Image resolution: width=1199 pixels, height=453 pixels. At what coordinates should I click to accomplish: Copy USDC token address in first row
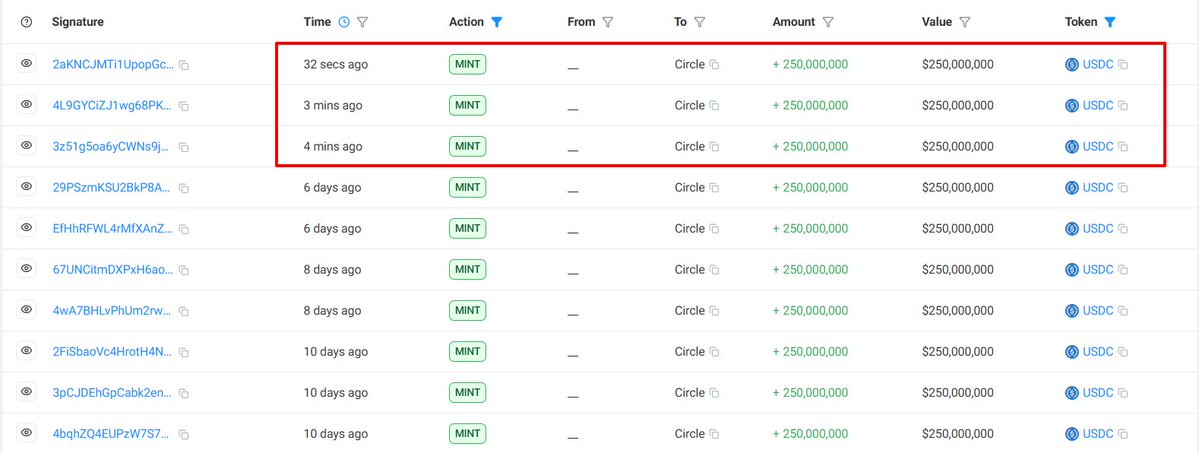(1123, 65)
